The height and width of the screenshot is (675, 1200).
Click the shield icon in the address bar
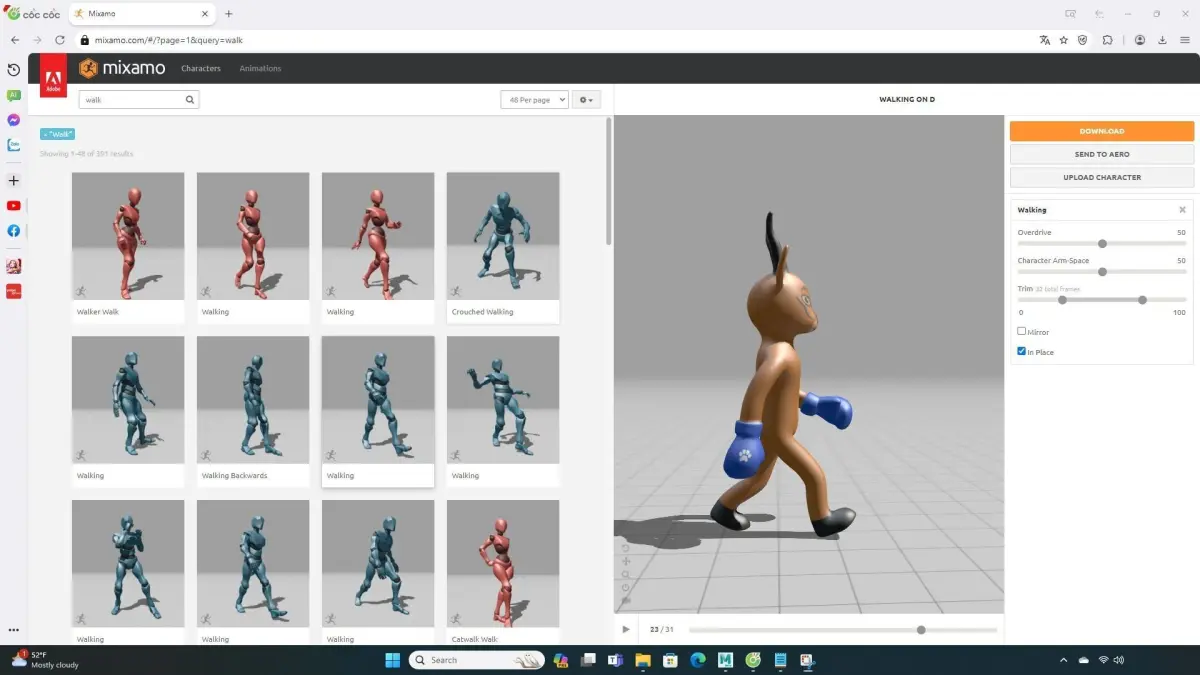[1083, 40]
